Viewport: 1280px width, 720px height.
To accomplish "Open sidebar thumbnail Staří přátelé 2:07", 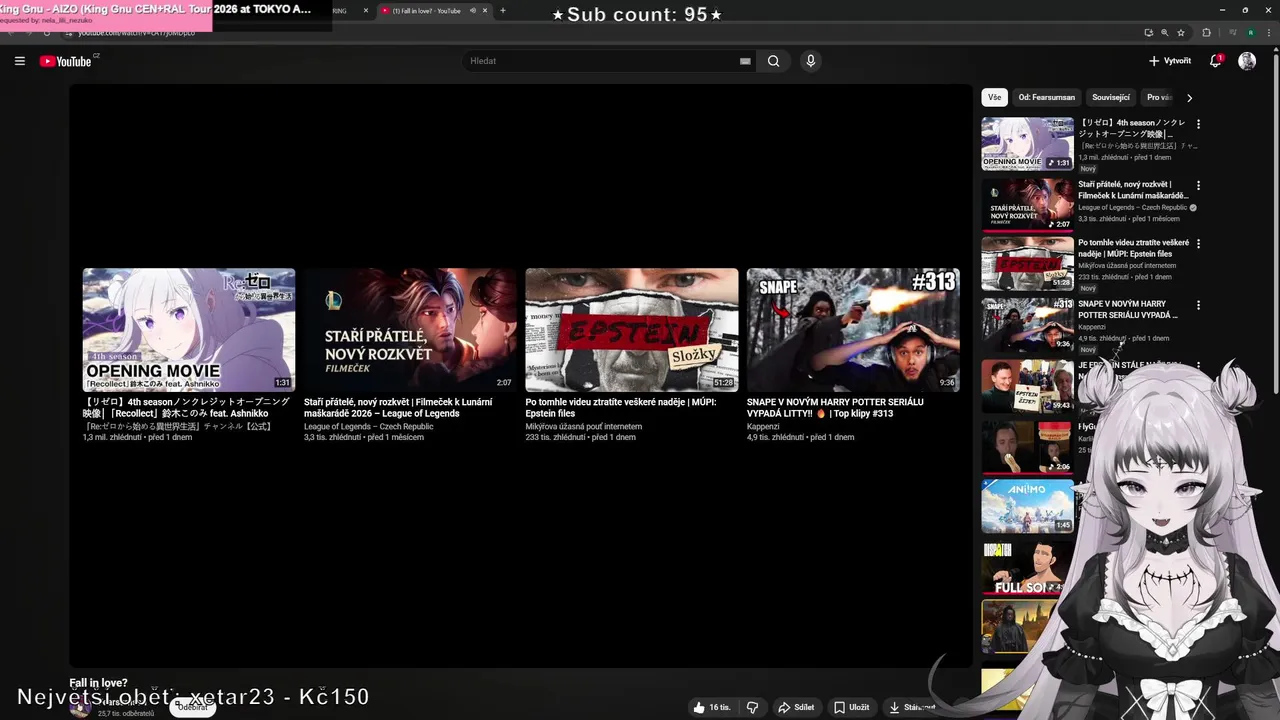I will (1027, 204).
